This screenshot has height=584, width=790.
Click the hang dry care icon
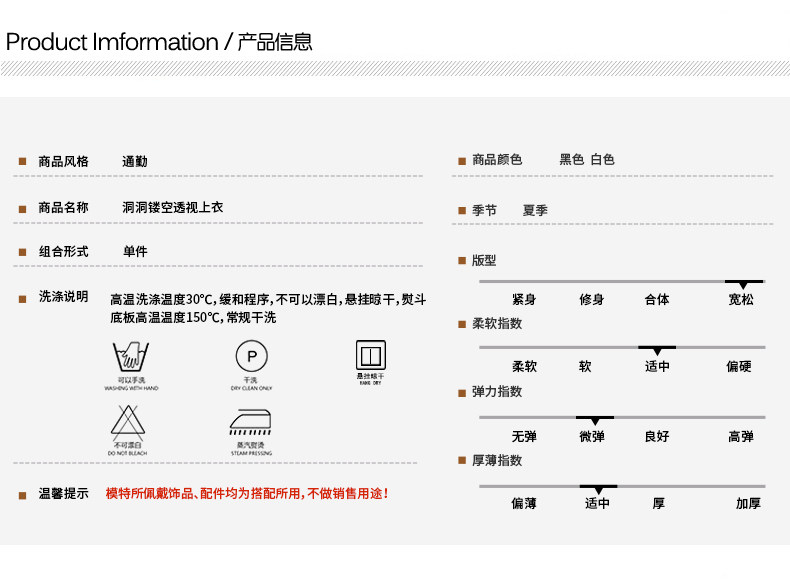(x=371, y=355)
